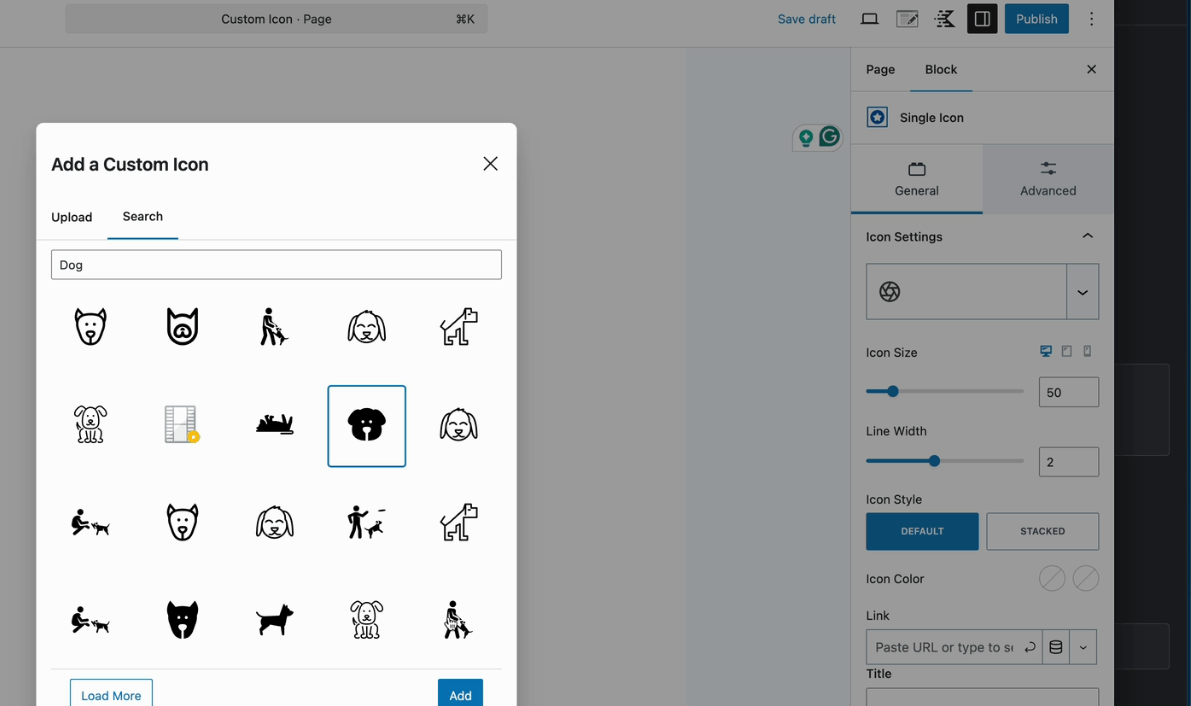1191x706 pixels.
Task: Select the pointed-ear dog face icon in first row
Action: pos(90,327)
